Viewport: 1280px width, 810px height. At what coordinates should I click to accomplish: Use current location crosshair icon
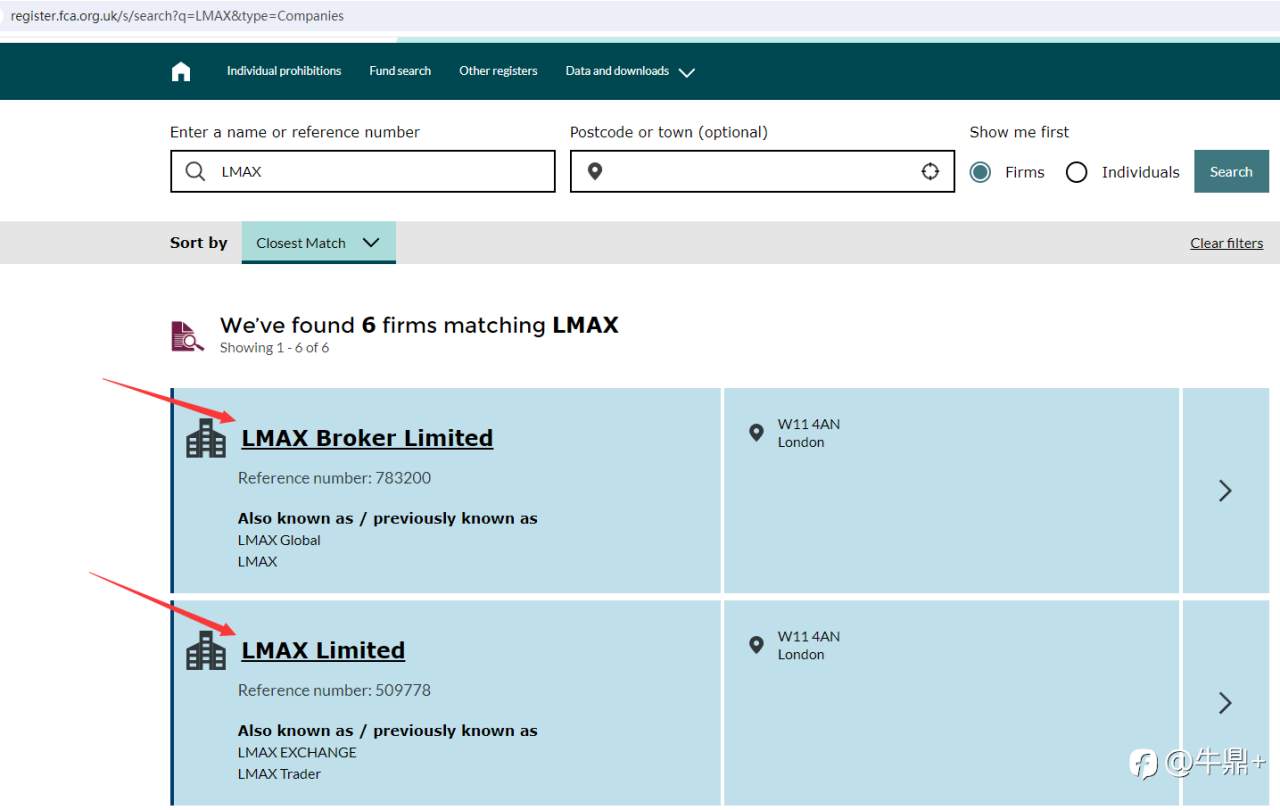tap(930, 171)
